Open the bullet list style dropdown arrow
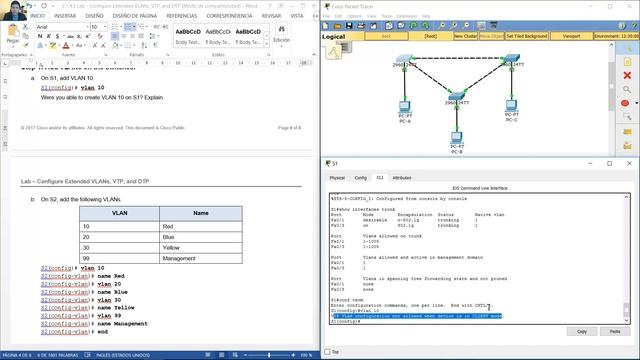 click(121, 27)
